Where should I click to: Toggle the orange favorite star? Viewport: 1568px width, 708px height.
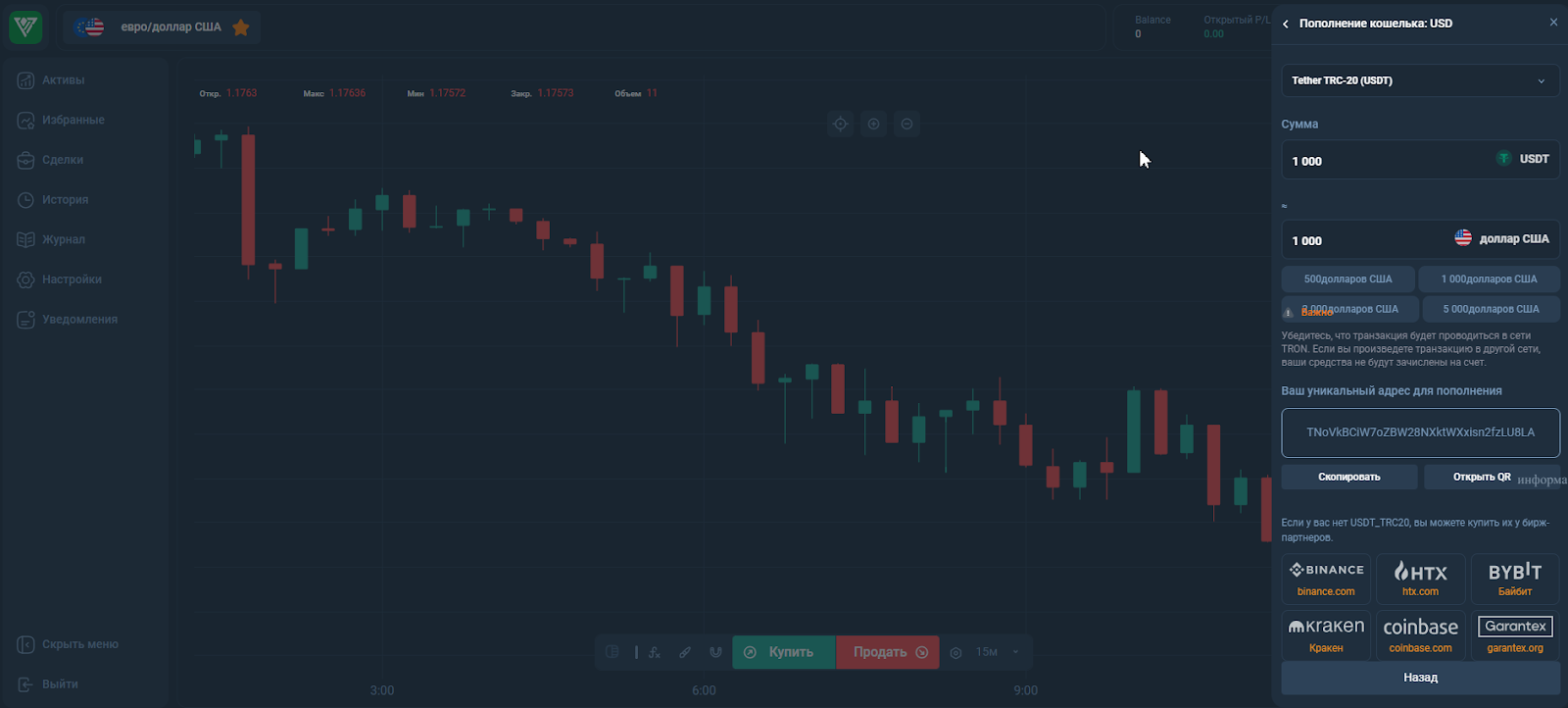tap(241, 27)
